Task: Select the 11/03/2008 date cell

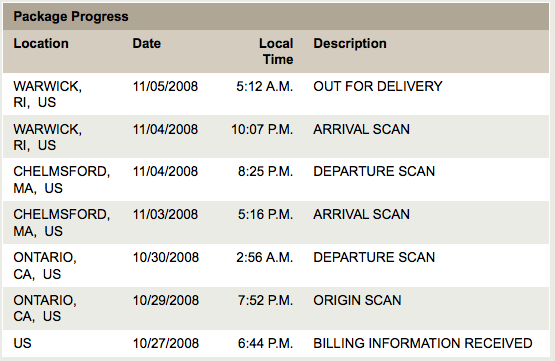Action: click(165, 214)
